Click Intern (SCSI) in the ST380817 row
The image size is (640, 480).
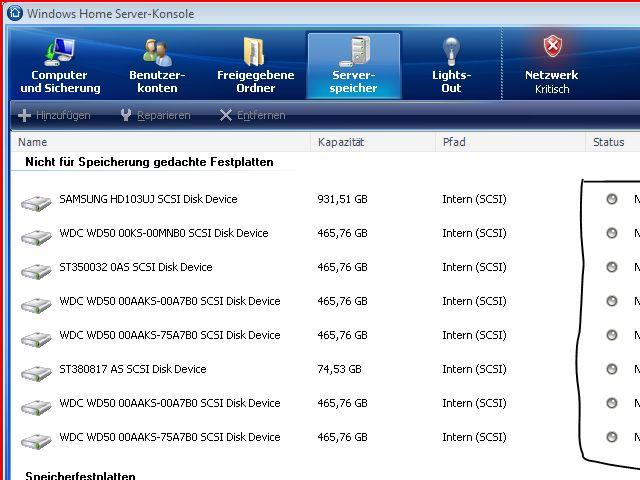pyautogui.click(x=474, y=369)
